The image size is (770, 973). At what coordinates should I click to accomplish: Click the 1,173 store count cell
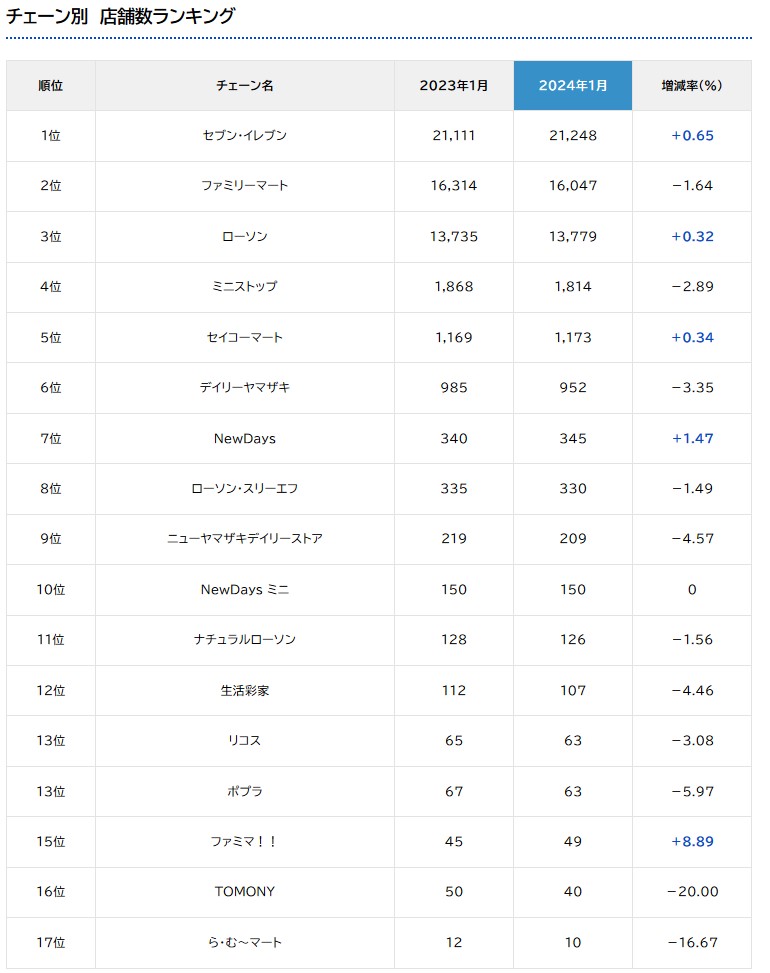pyautogui.click(x=573, y=338)
